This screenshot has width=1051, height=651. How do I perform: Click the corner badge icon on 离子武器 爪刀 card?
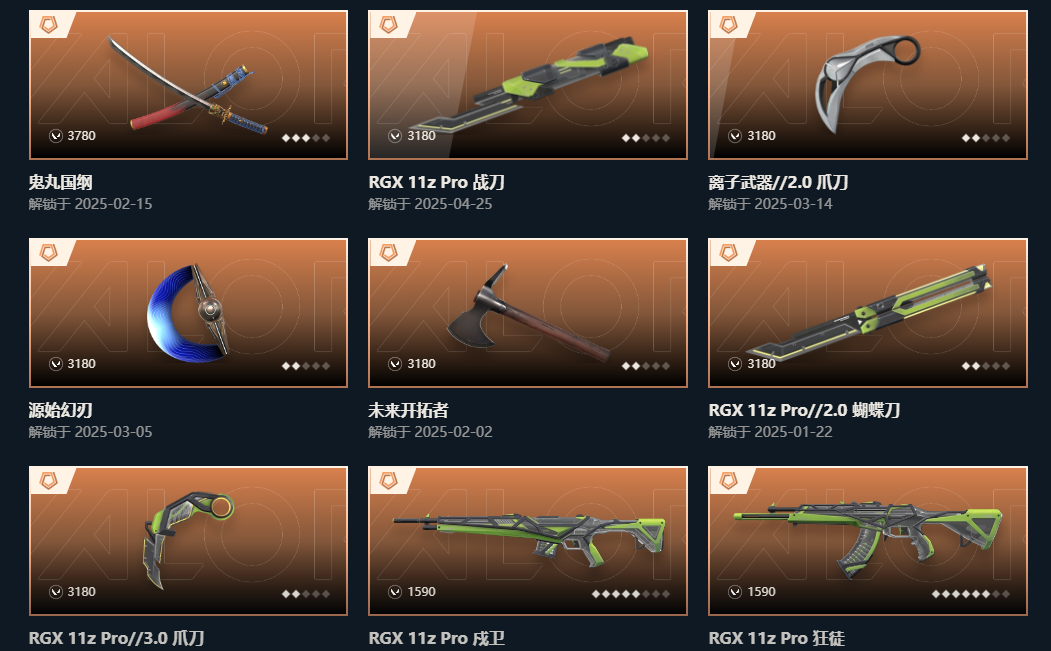click(x=728, y=25)
